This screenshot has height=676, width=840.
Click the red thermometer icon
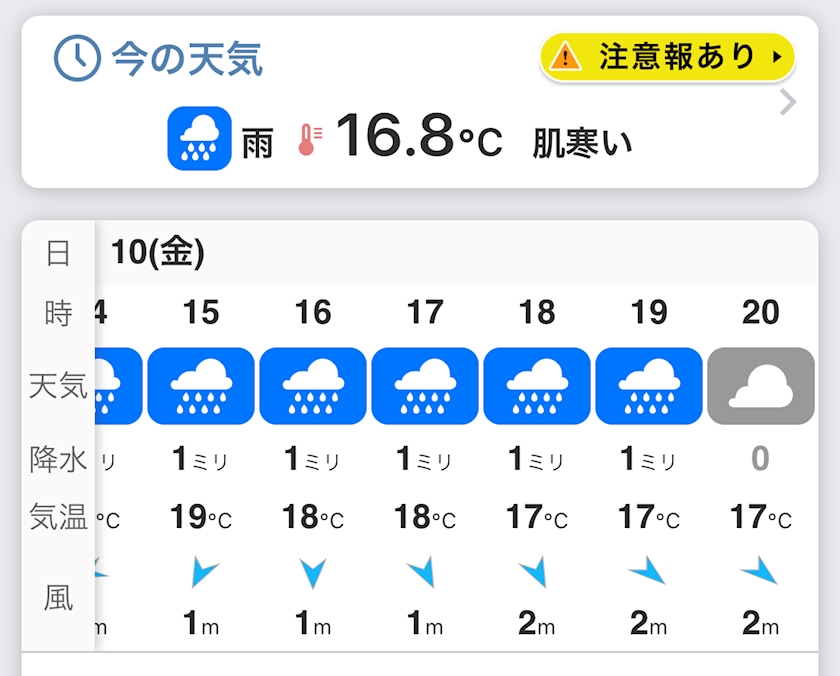[x=311, y=139]
